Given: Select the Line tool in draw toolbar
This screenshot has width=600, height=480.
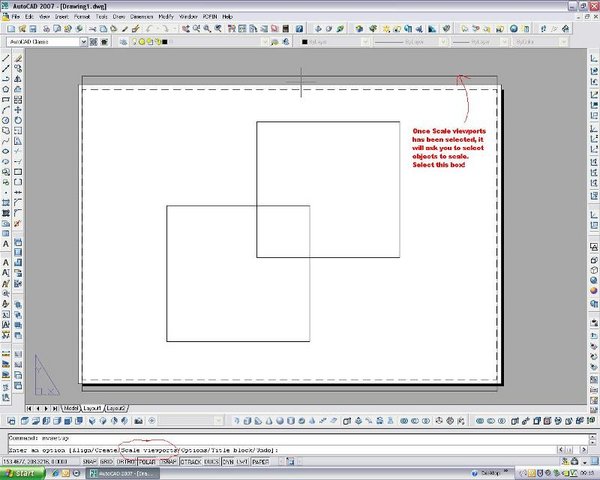Looking at the screenshot, I should (x=6, y=58).
